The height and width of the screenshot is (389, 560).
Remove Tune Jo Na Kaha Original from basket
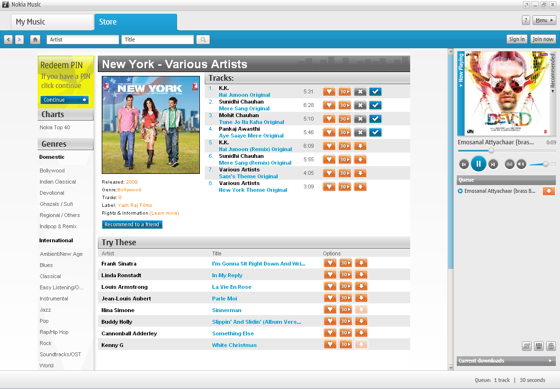[360, 119]
